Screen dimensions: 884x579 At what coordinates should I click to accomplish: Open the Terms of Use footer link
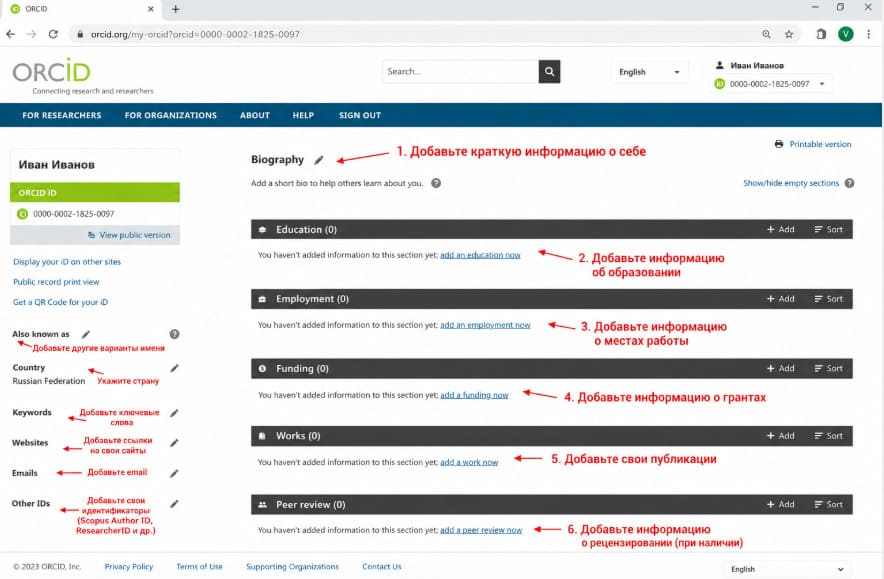point(200,567)
